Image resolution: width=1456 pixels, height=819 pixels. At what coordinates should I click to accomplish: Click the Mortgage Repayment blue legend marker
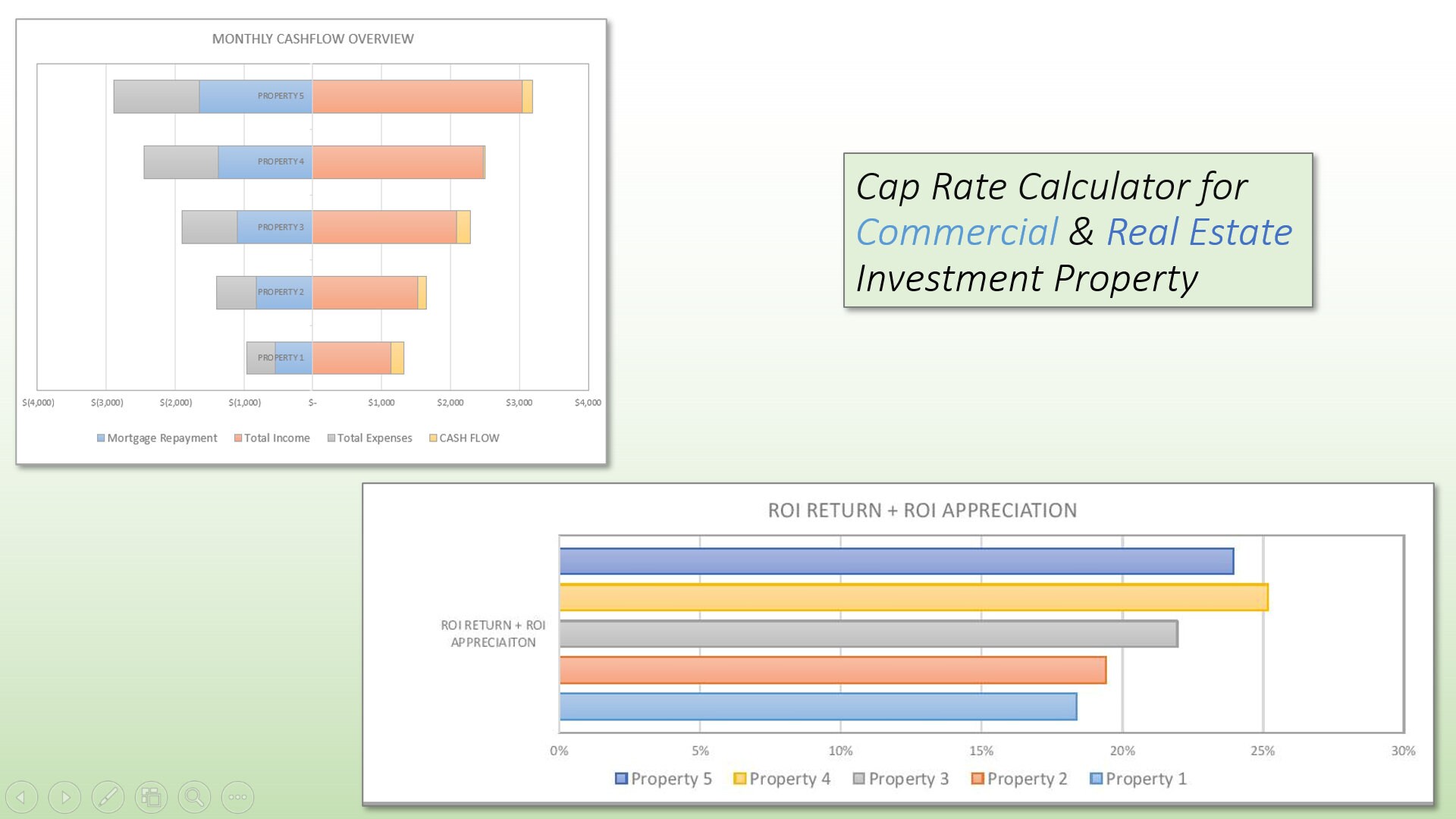click(100, 438)
